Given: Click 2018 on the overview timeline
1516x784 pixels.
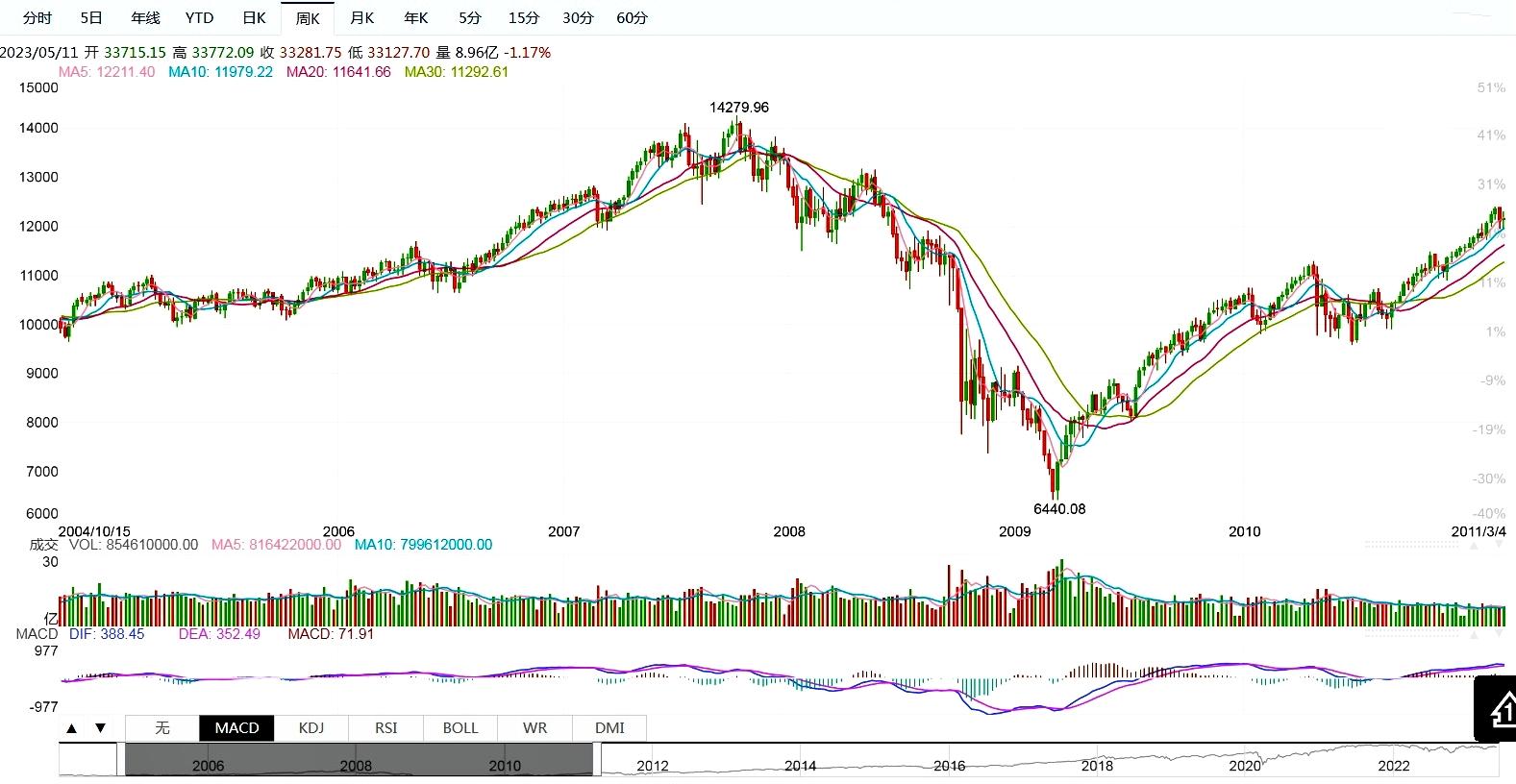Looking at the screenshot, I should [x=1097, y=766].
